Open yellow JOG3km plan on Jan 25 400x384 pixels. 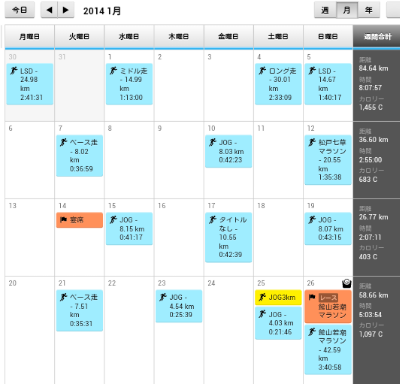coord(278,297)
